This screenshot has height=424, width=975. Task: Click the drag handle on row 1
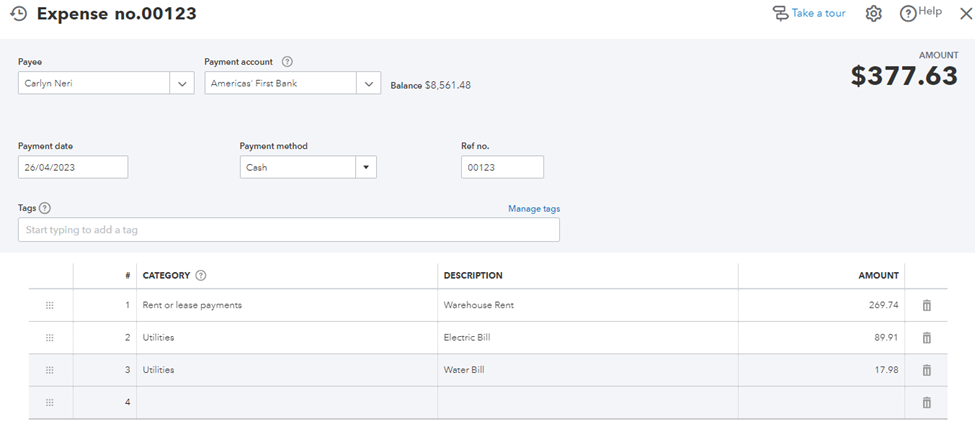[x=50, y=305]
